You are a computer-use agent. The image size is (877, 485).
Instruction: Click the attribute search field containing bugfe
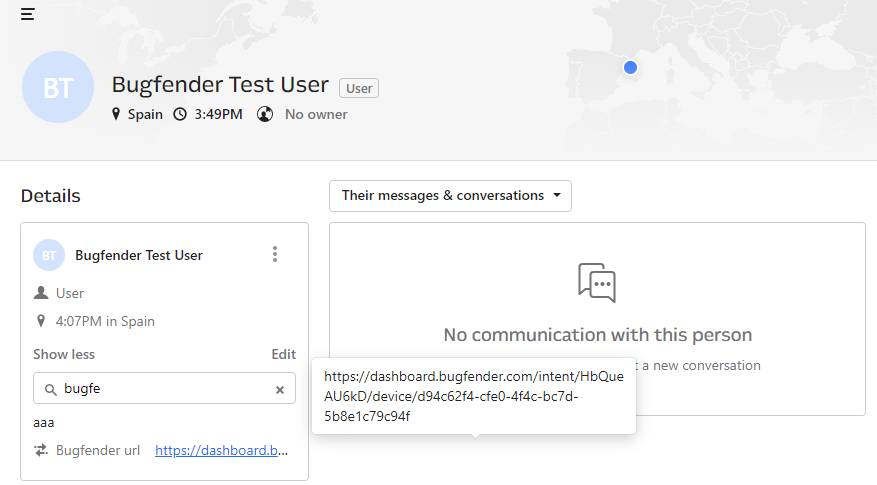pyautogui.click(x=164, y=388)
